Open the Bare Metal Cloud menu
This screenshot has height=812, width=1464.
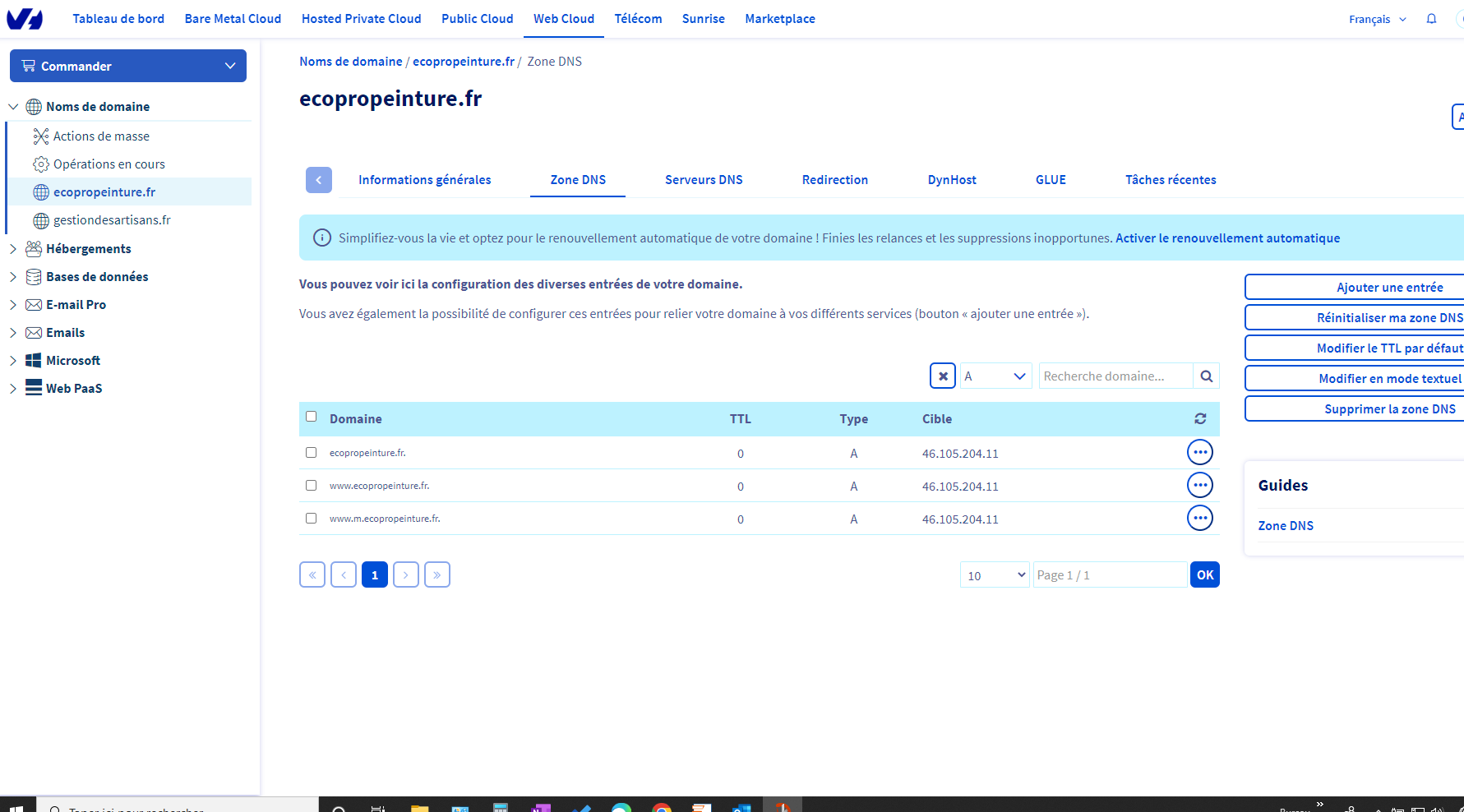pyautogui.click(x=233, y=19)
